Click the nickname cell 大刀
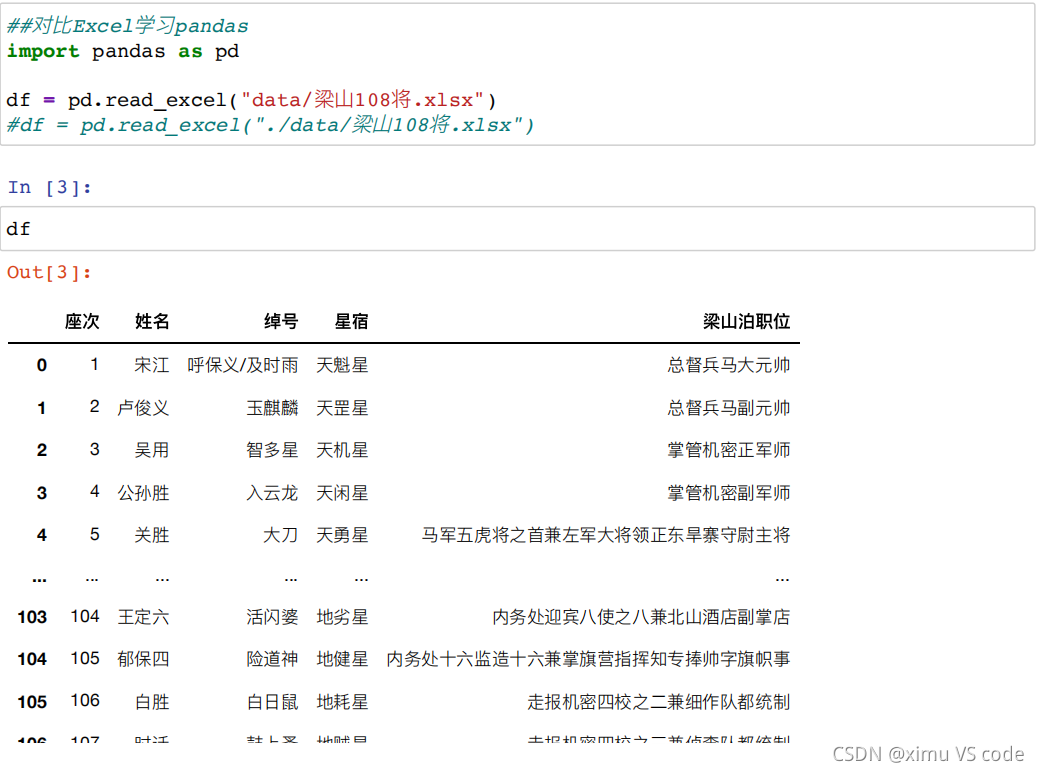Image resolution: width=1039 pixels, height=772 pixels. [x=281, y=535]
